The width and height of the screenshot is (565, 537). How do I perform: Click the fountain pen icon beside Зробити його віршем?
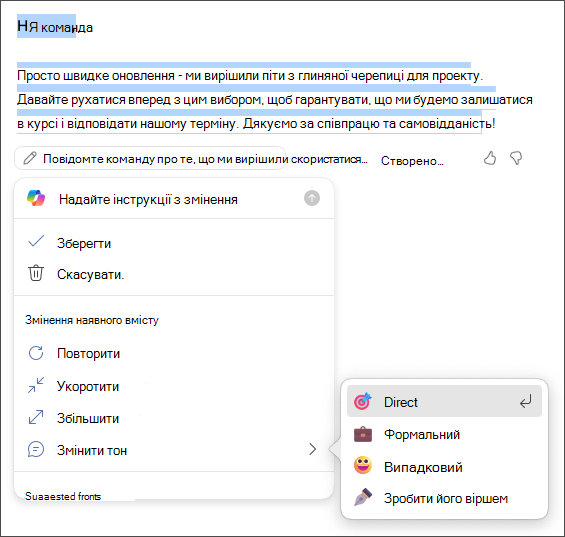click(363, 497)
